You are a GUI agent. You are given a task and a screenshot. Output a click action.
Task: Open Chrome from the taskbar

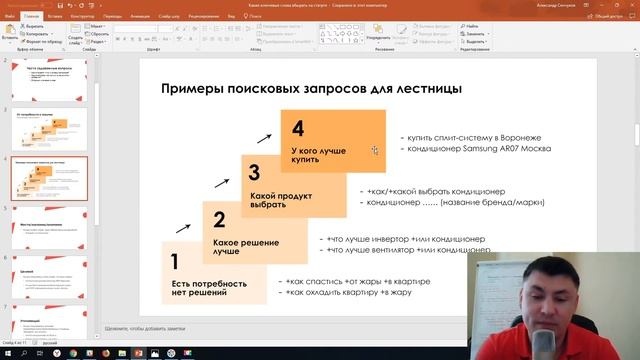[x=73, y=353]
